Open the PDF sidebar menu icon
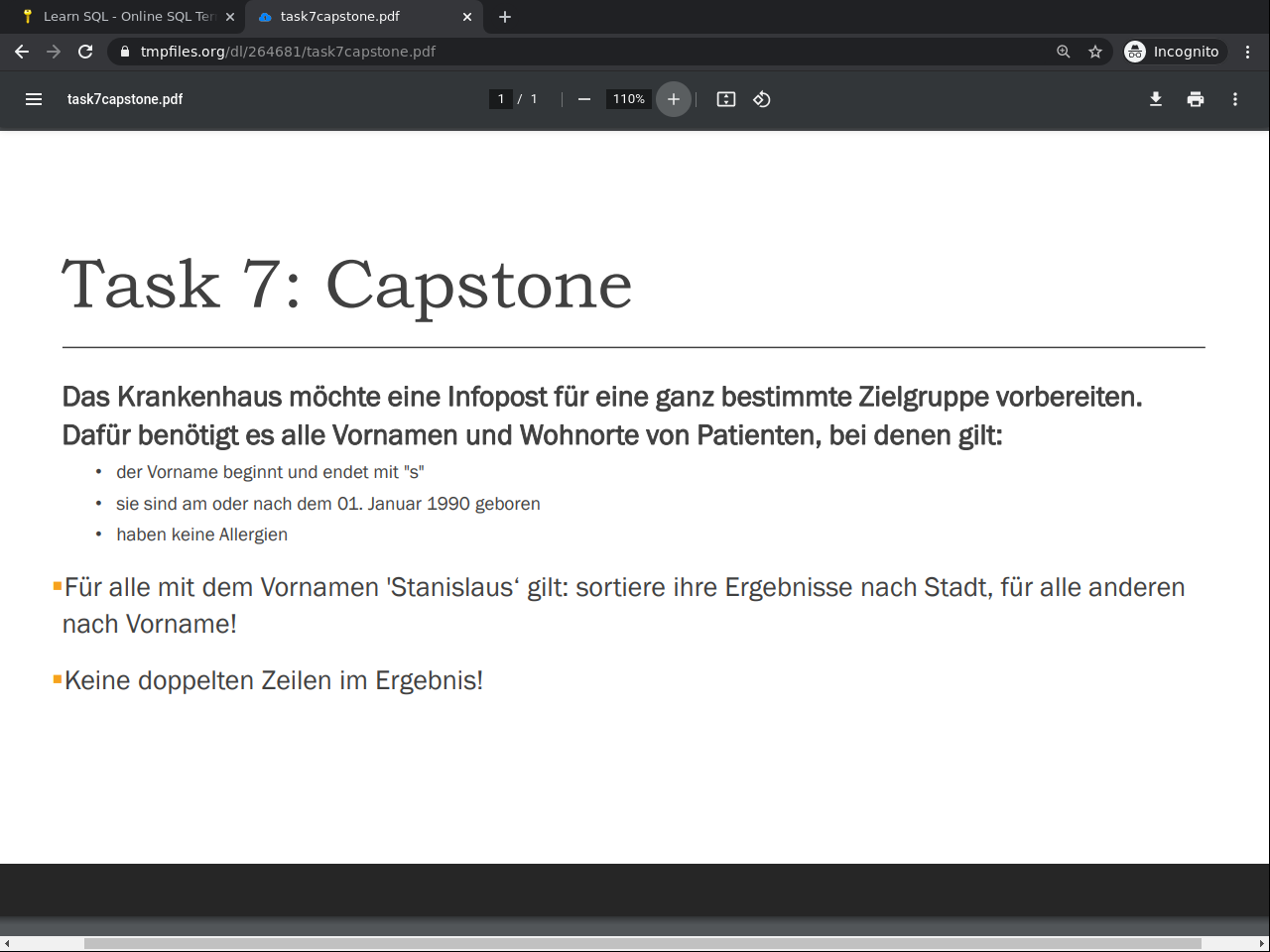The width and height of the screenshot is (1270, 952). click(34, 99)
